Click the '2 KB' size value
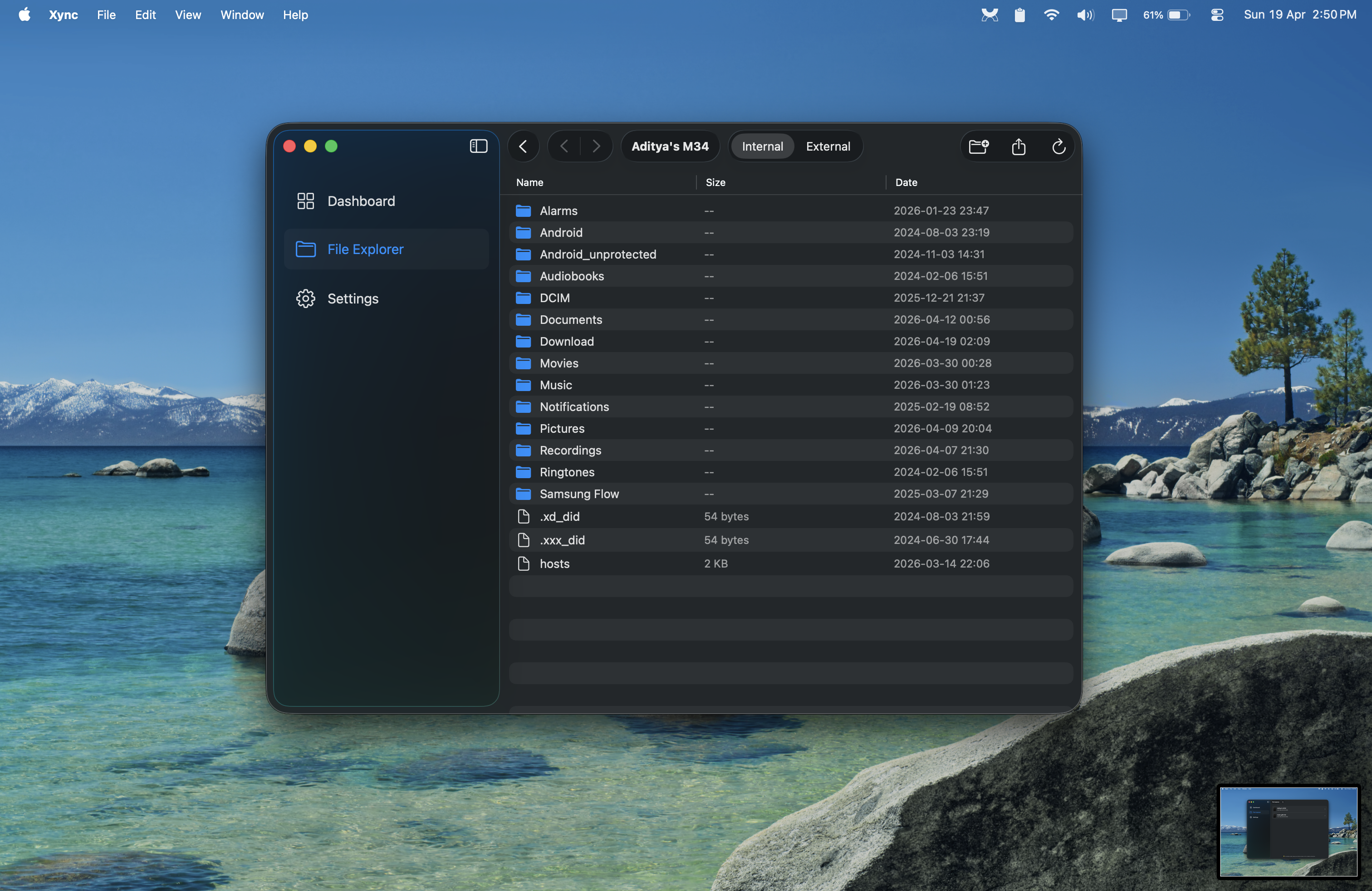Screen dimensions: 1372x891 tap(716, 563)
